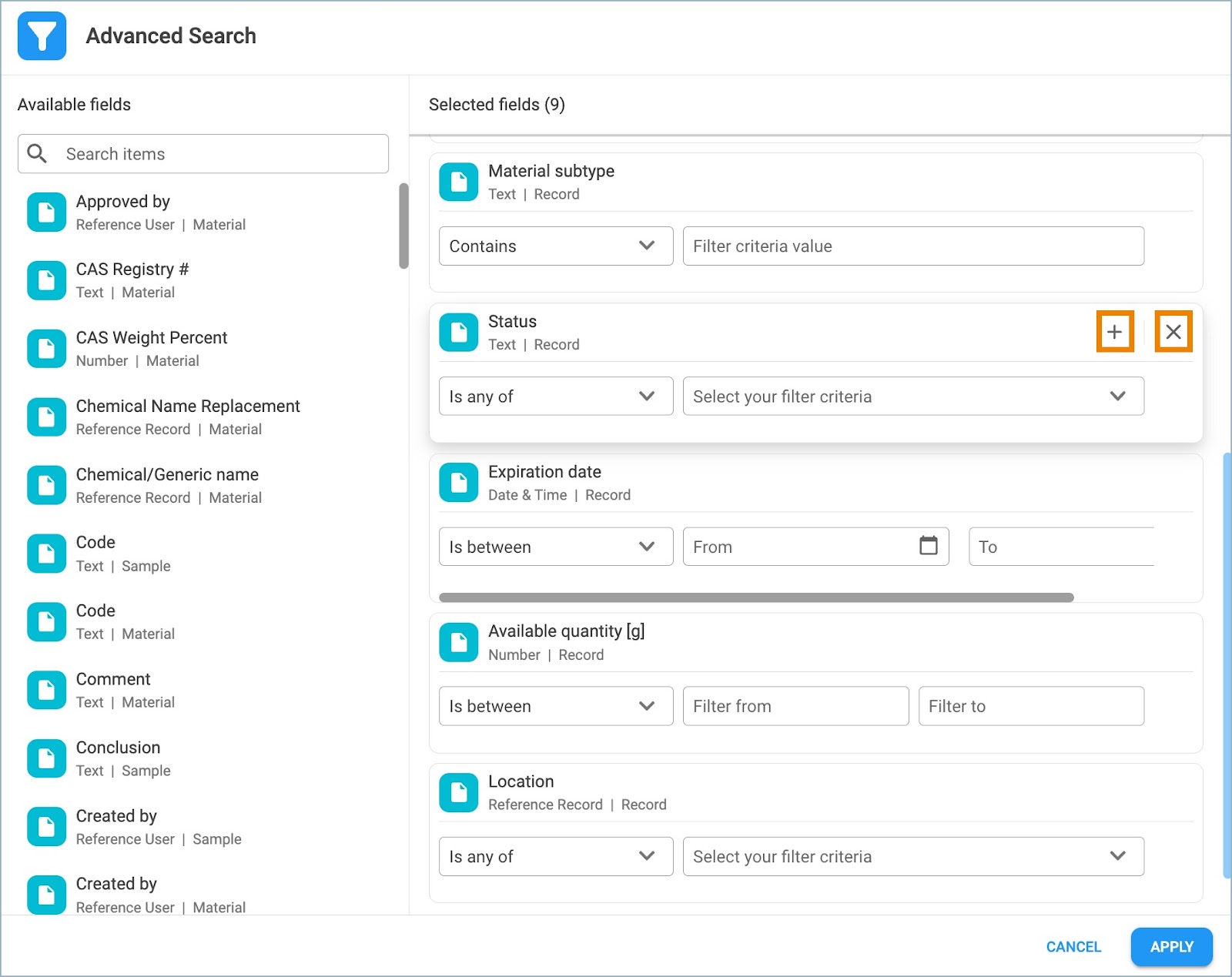Click the Expiration date horizontal scrollbar
1232x977 pixels.
tap(755, 597)
